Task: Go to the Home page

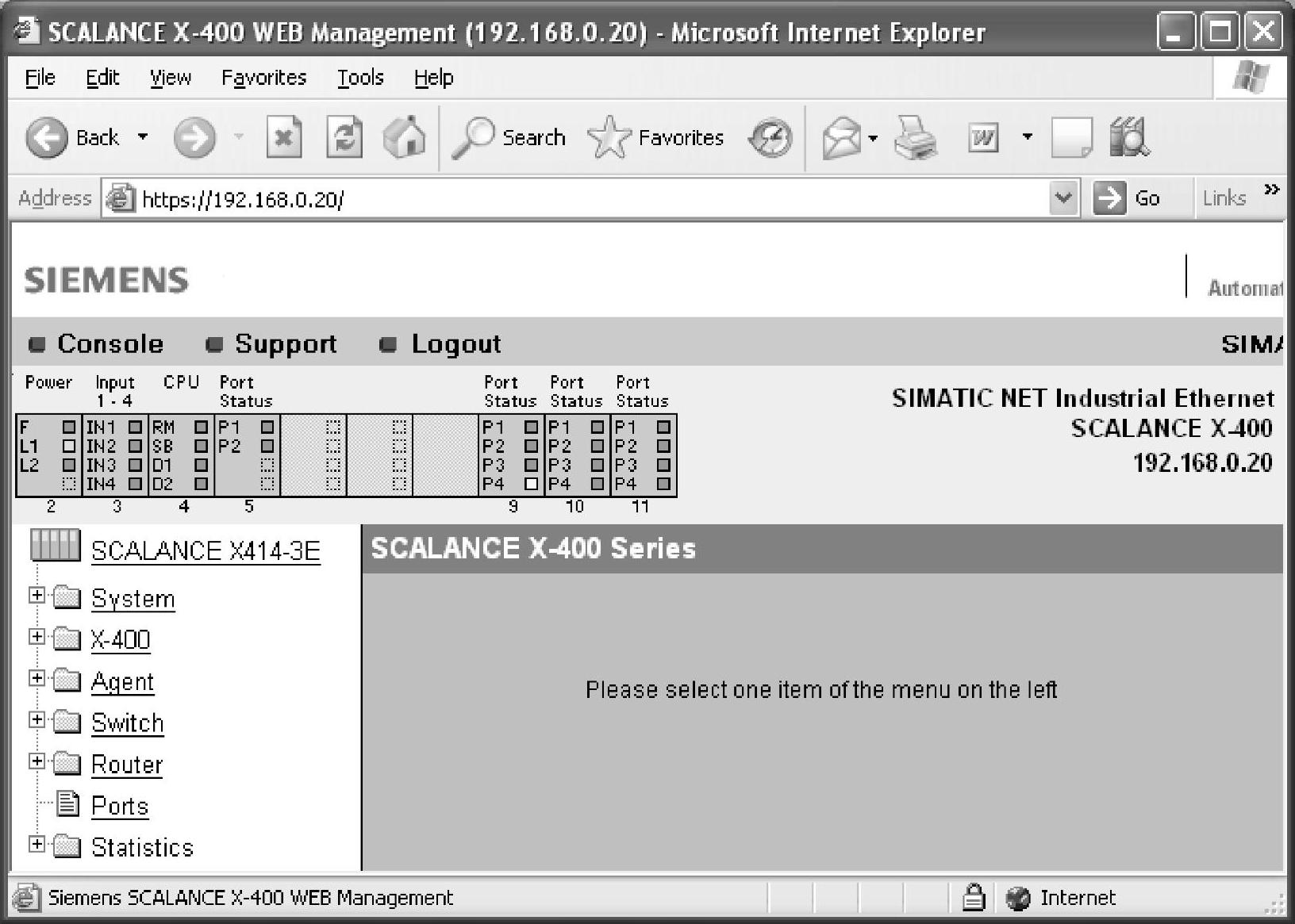Action: pyautogui.click(x=404, y=137)
